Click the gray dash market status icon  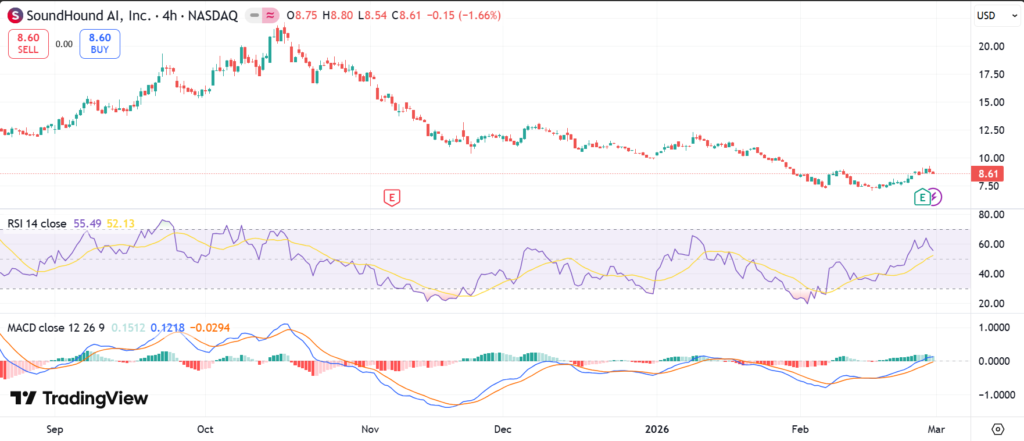252,16
